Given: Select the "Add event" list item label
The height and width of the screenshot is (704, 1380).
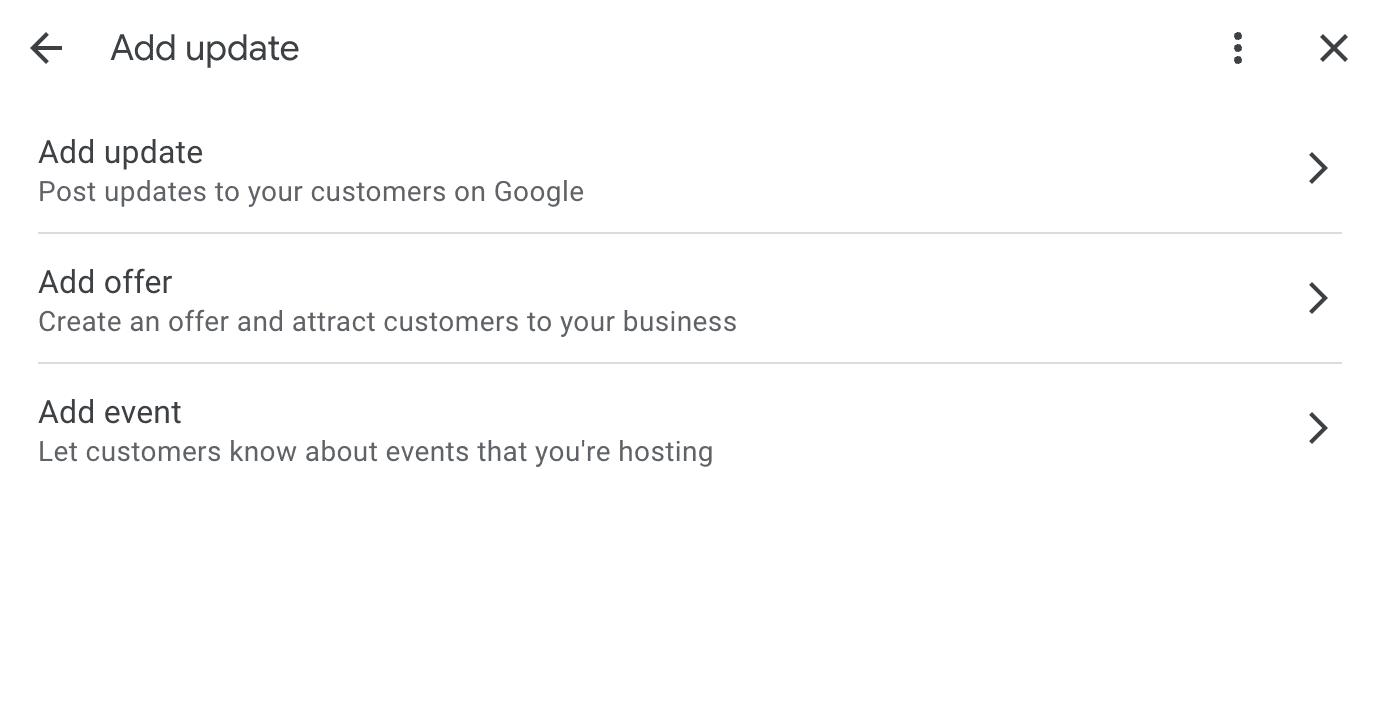Looking at the screenshot, I should 110,412.
